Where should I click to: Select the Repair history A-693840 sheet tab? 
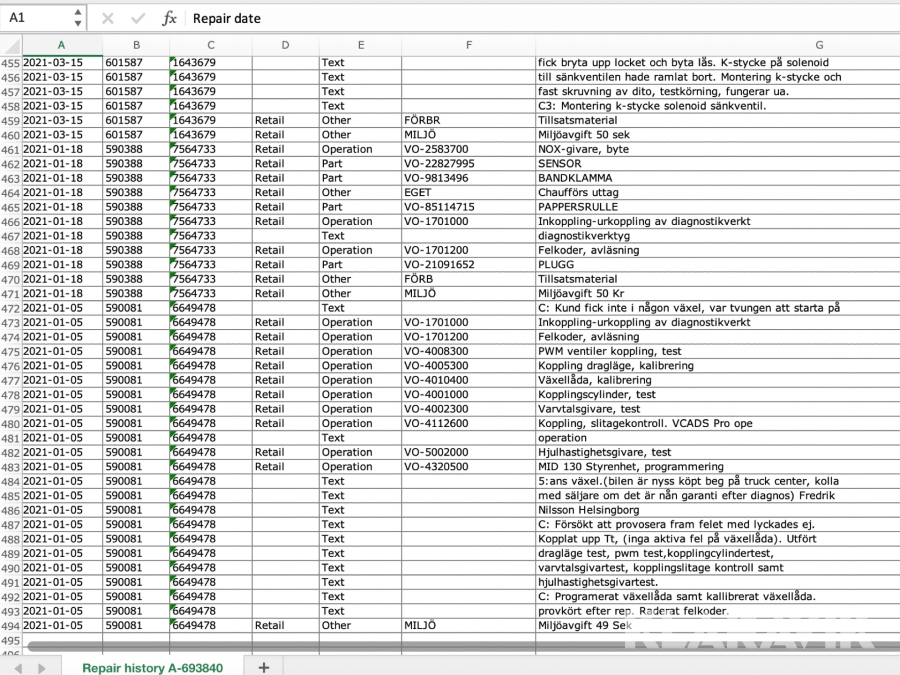(x=152, y=666)
